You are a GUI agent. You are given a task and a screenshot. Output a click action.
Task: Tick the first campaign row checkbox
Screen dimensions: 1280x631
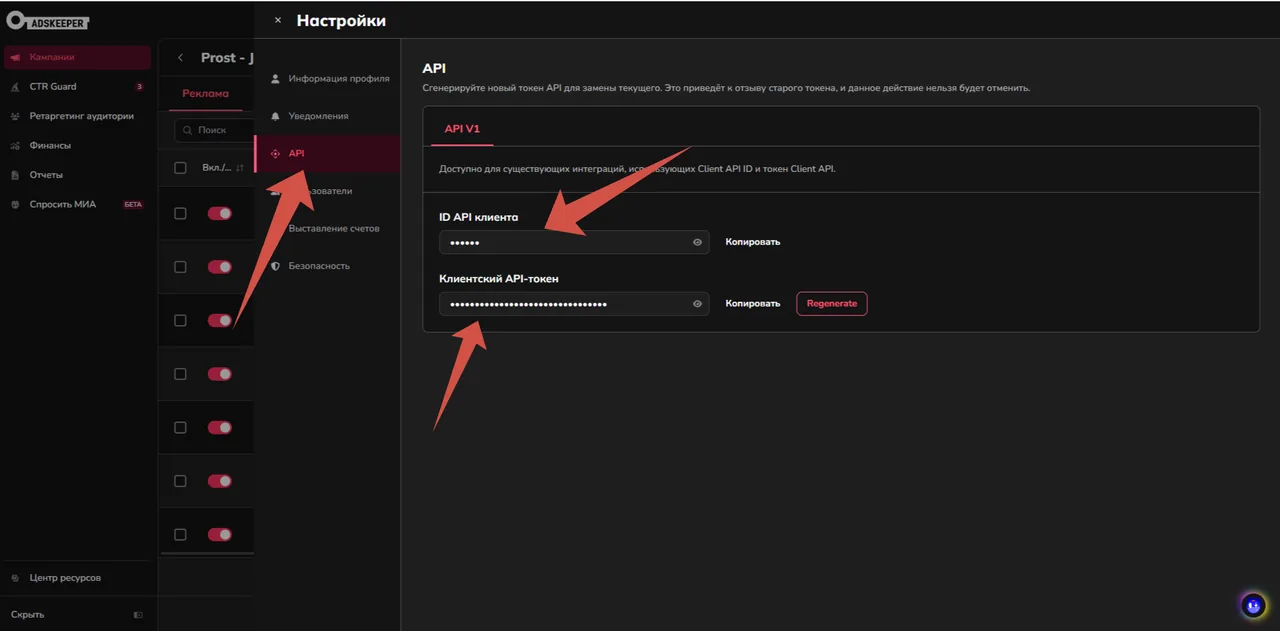(180, 213)
